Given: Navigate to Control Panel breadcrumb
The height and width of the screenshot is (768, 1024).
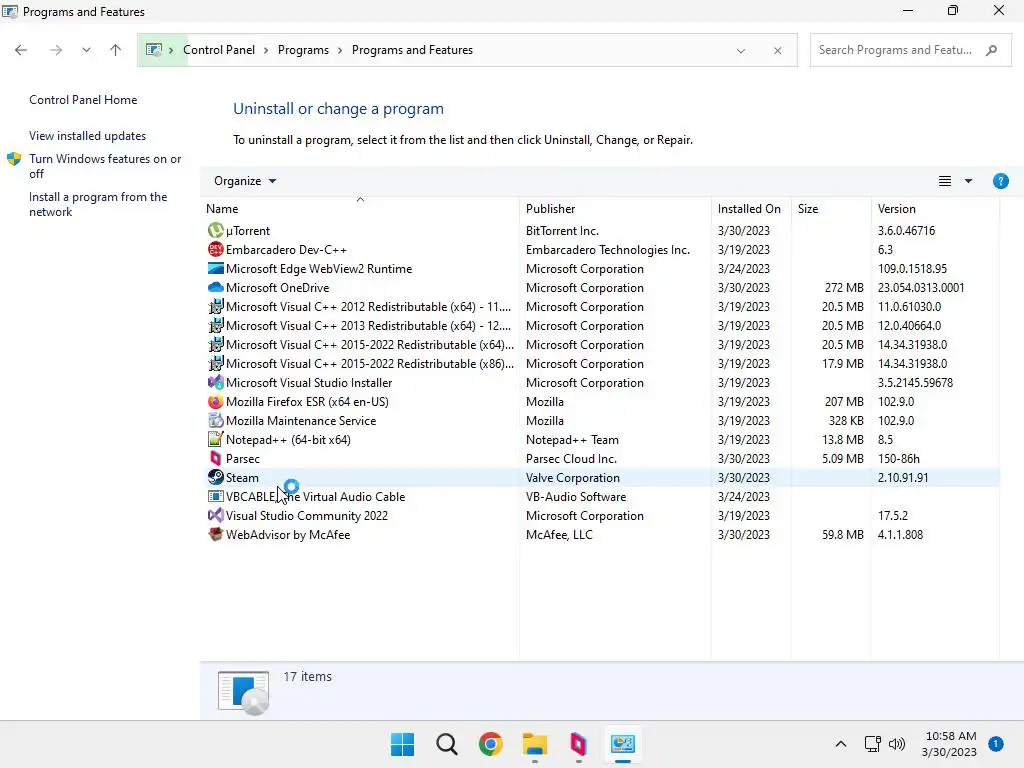Looking at the screenshot, I should point(219,50).
